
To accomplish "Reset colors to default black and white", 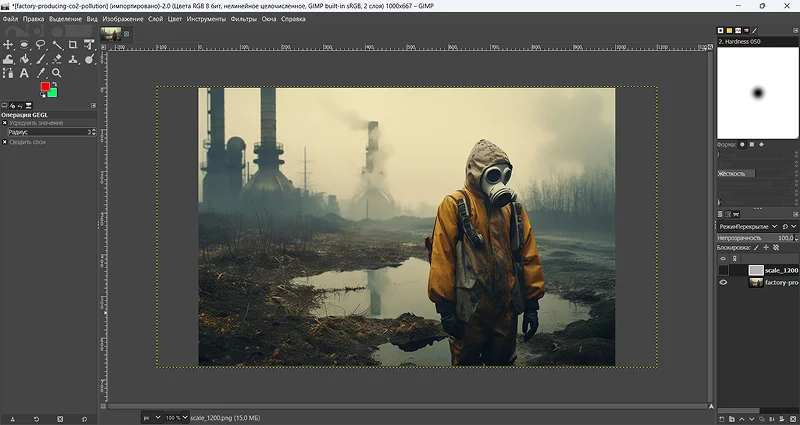I will [x=43, y=95].
